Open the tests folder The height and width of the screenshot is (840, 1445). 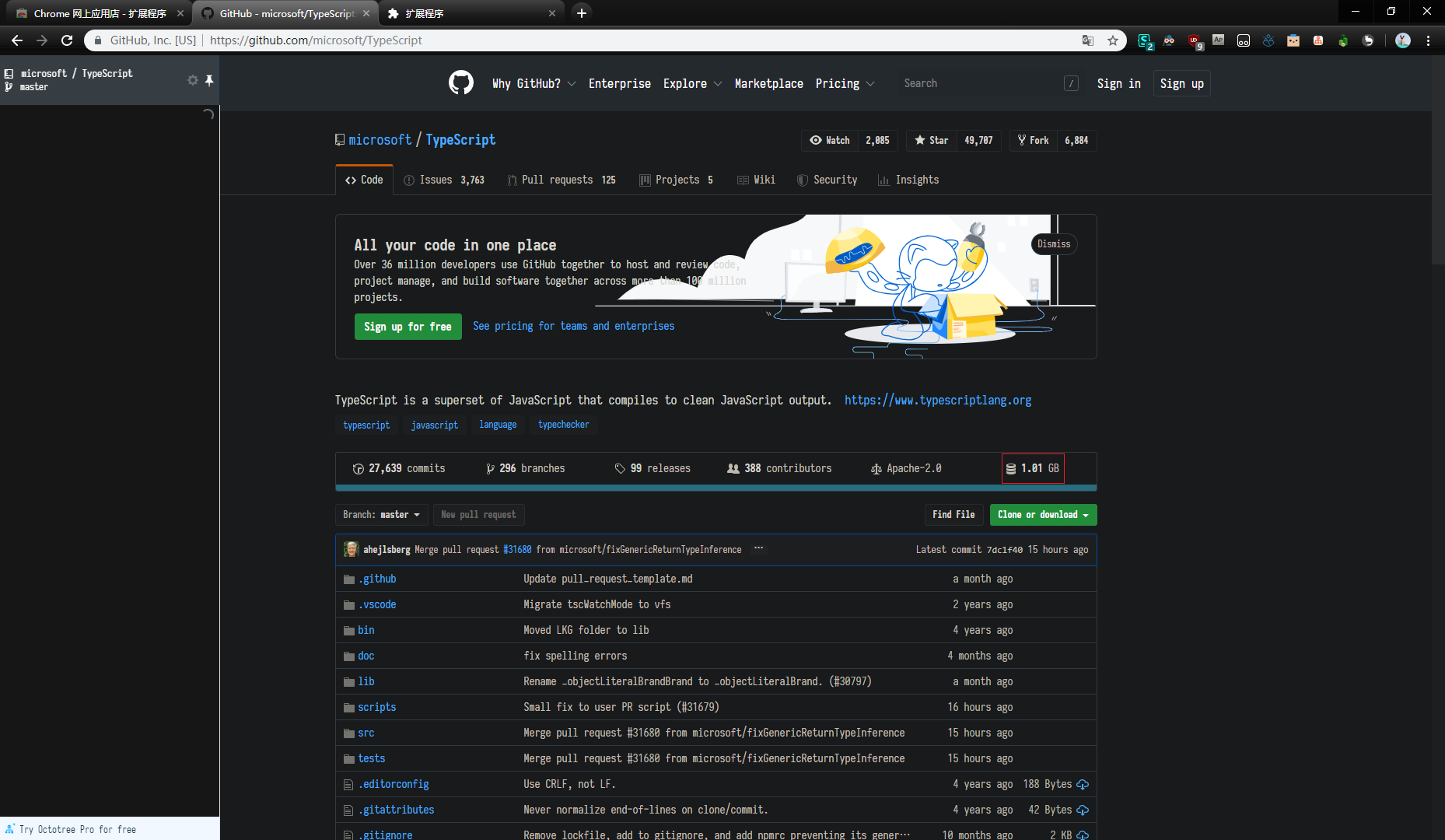click(371, 758)
